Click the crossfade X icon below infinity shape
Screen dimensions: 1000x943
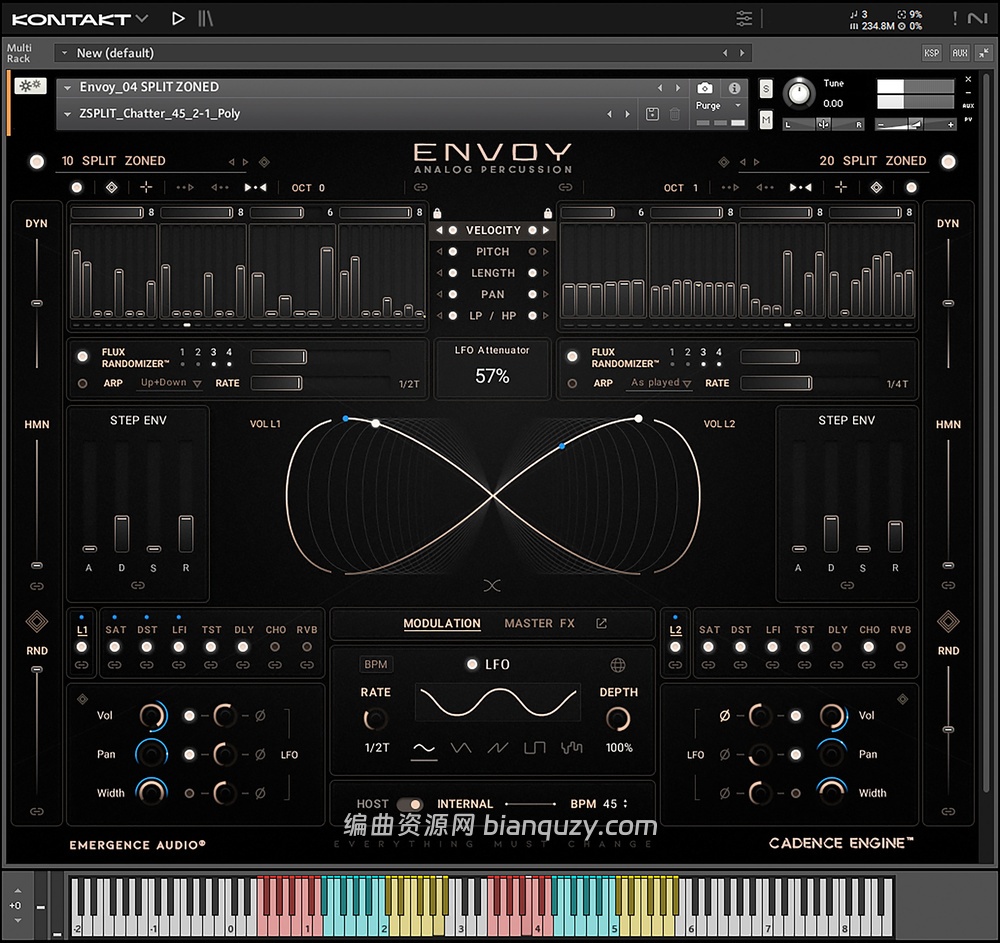492,585
